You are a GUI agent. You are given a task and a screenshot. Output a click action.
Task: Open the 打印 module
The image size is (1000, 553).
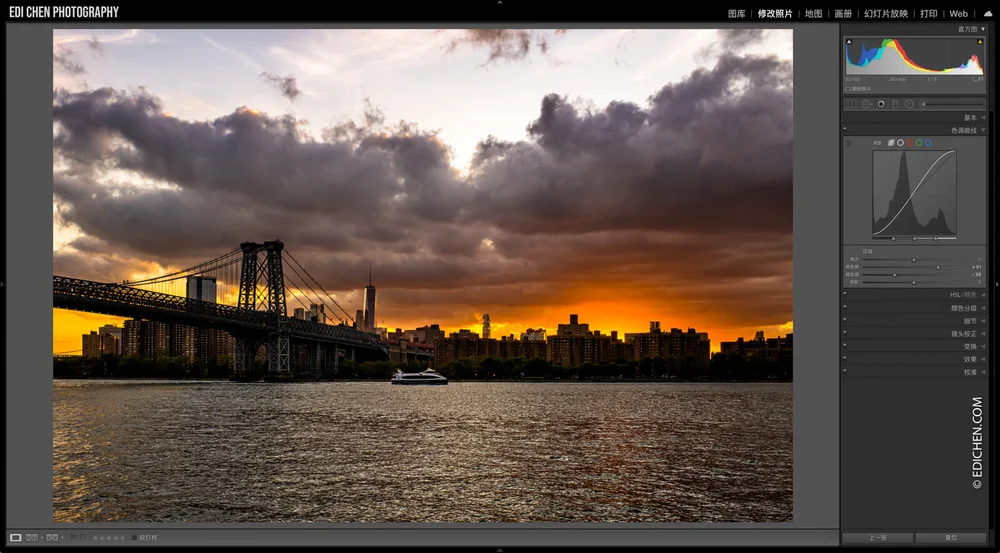(929, 13)
